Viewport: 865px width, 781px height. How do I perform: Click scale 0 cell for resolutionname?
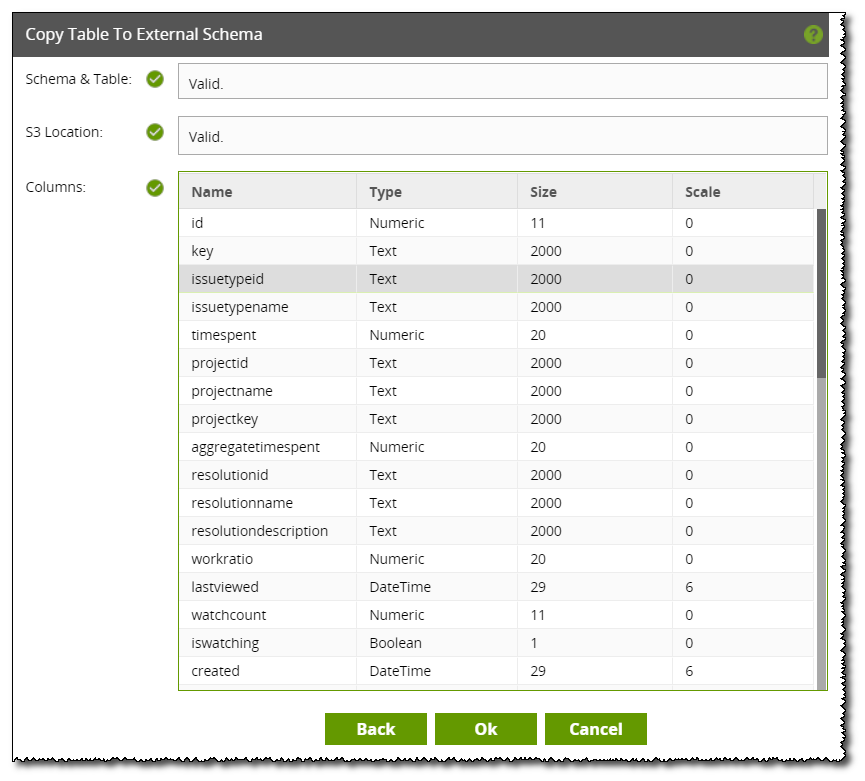[x=743, y=503]
